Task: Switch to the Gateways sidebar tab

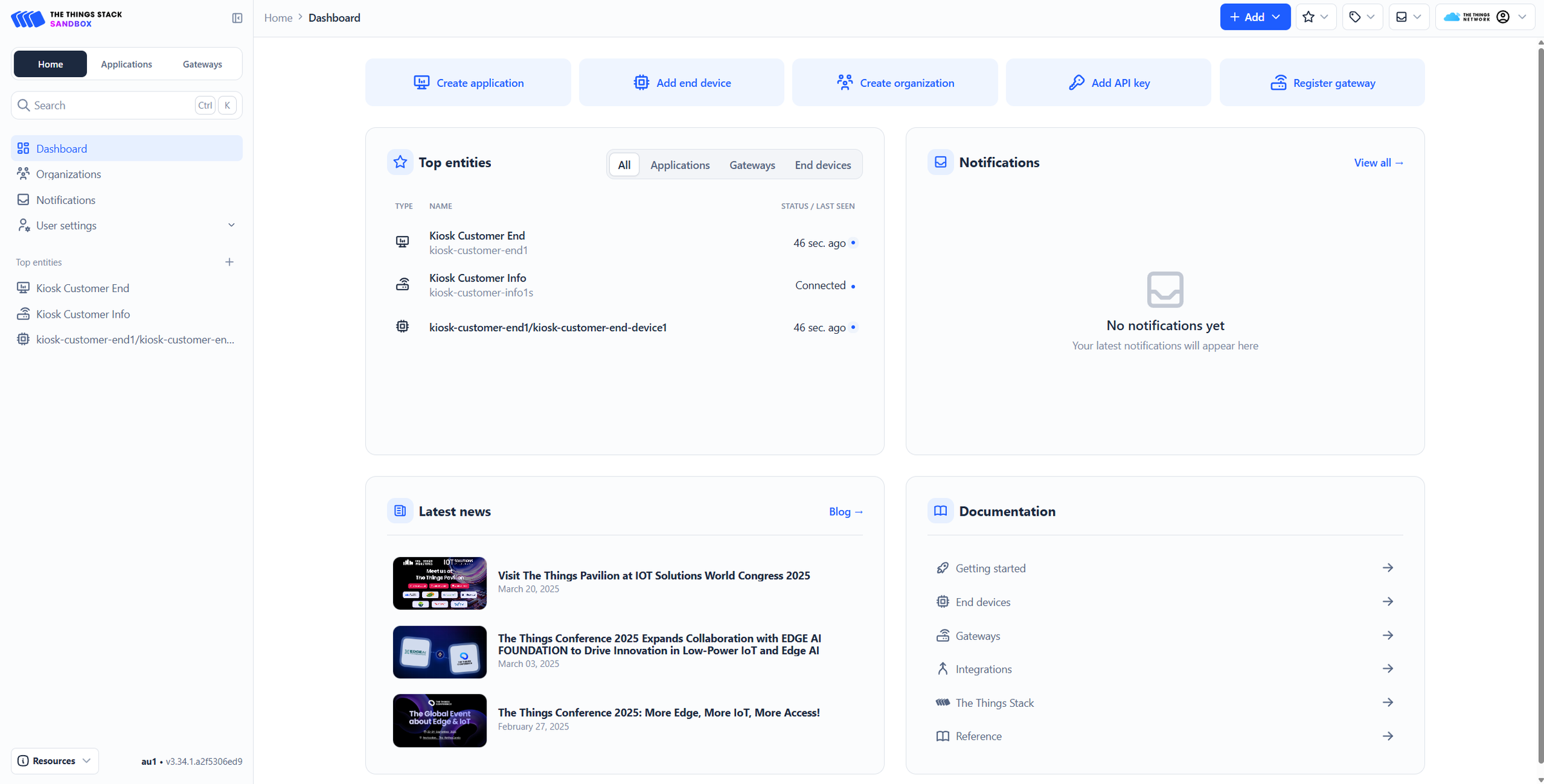Action: click(x=202, y=64)
